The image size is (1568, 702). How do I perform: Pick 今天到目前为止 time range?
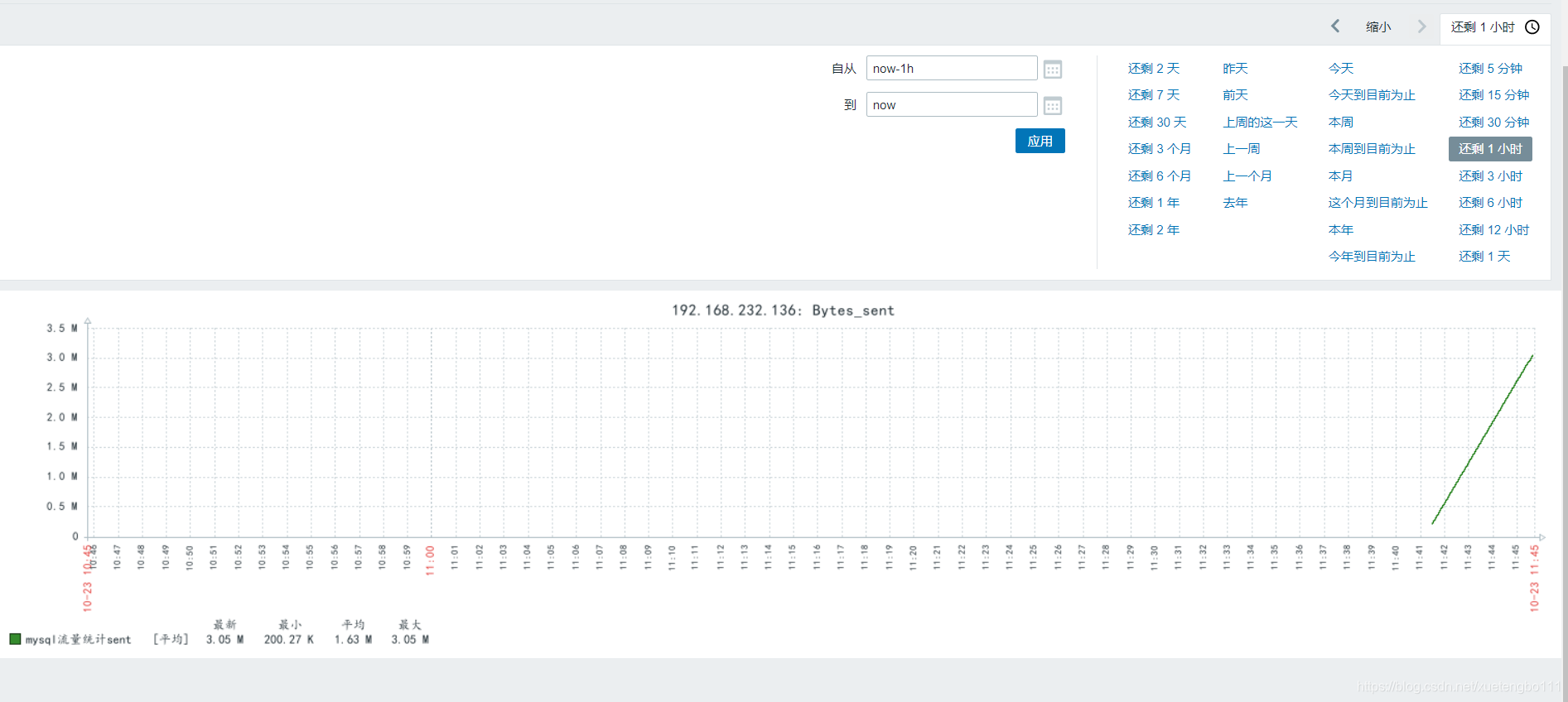click(1372, 95)
